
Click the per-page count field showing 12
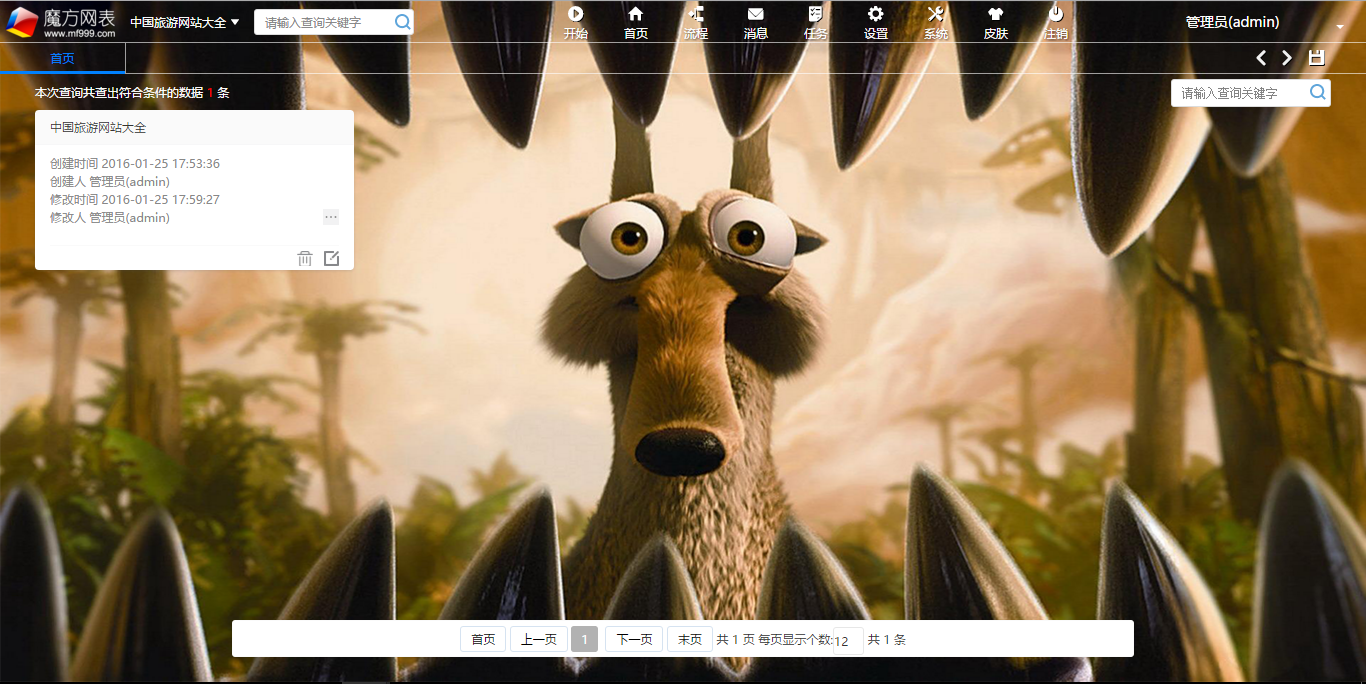[848, 641]
